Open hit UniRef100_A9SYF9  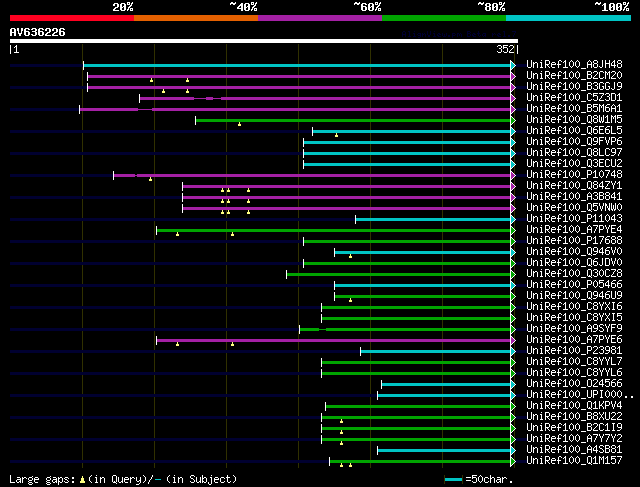click(574, 329)
